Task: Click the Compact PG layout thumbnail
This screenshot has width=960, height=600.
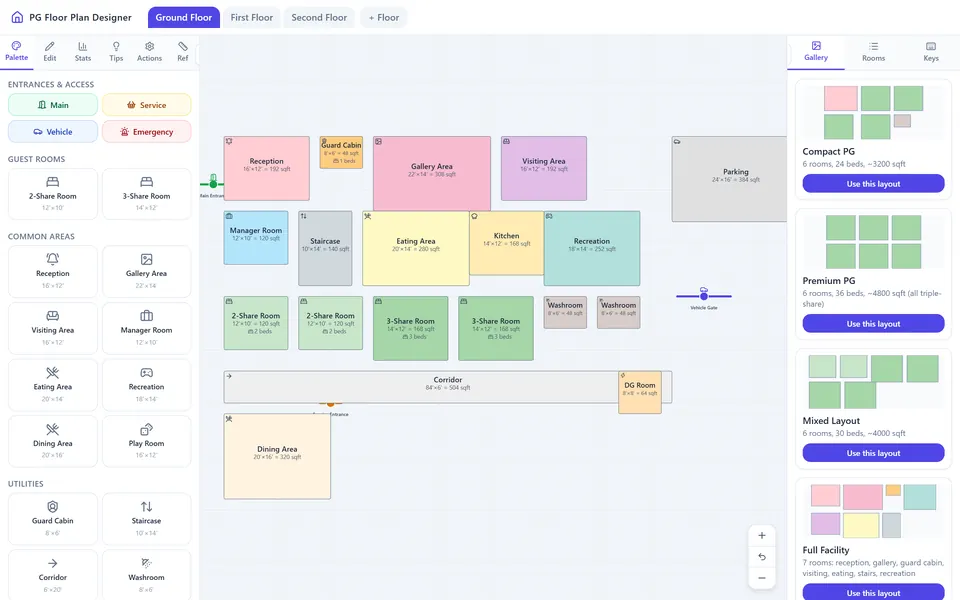Action: pyautogui.click(x=873, y=113)
